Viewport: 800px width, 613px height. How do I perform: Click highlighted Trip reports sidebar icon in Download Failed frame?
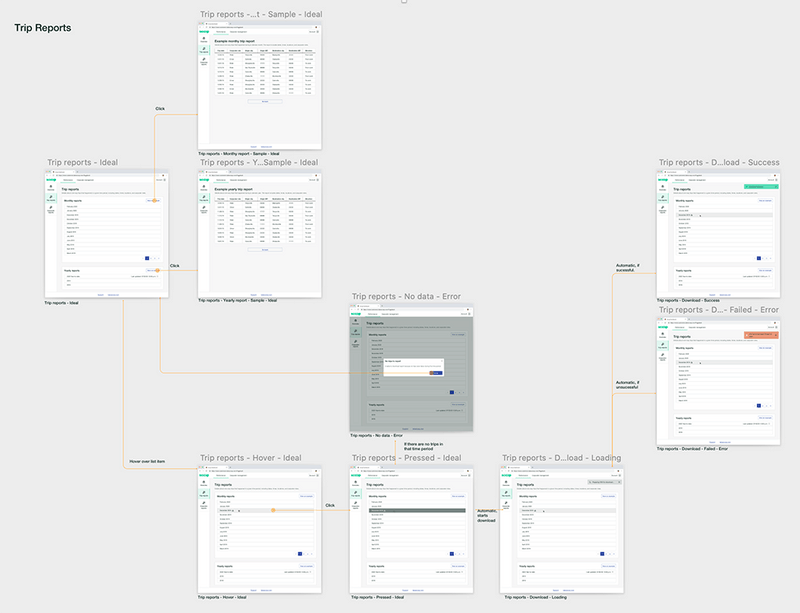pos(662,346)
